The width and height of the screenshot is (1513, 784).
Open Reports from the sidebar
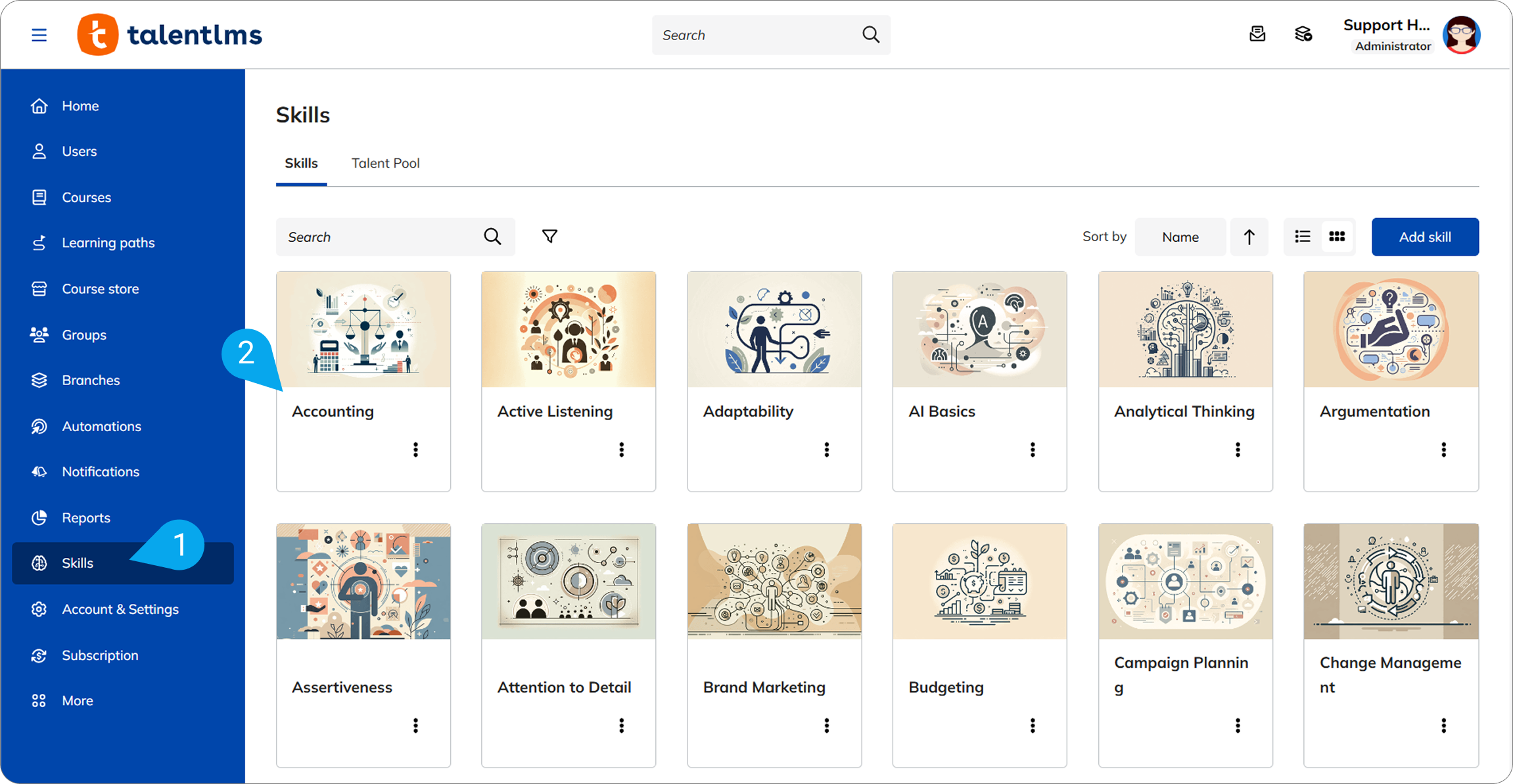[85, 517]
